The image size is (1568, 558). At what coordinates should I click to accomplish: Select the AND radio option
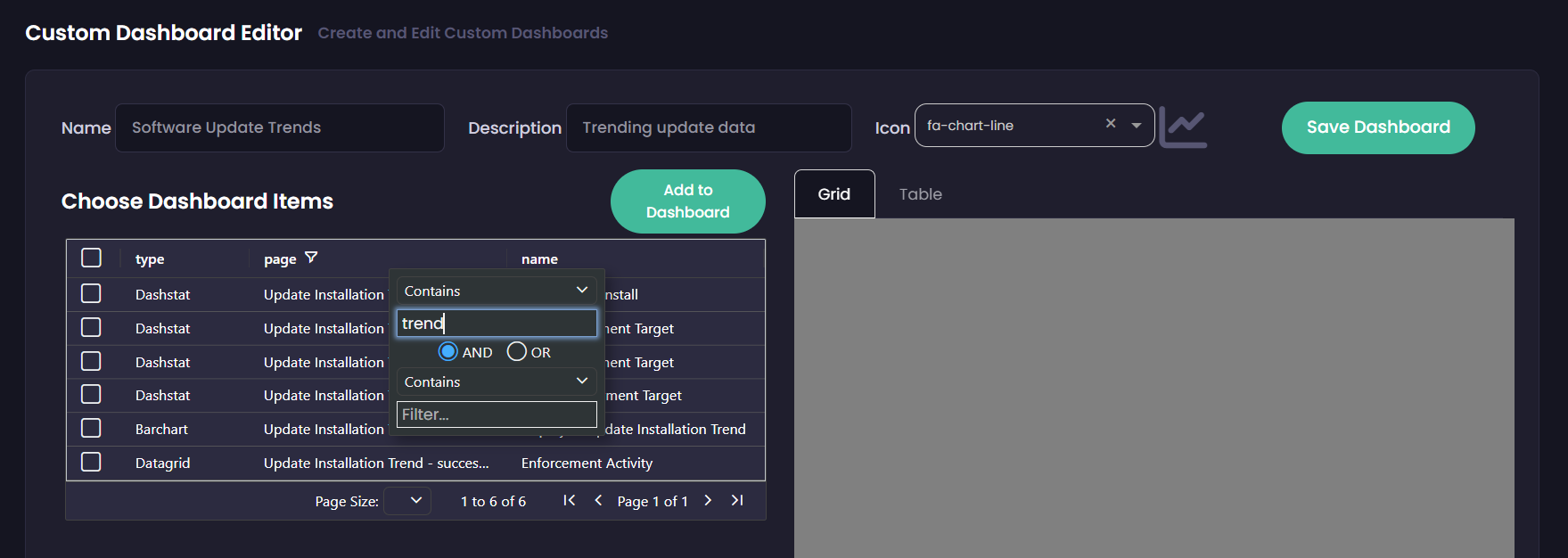click(448, 352)
